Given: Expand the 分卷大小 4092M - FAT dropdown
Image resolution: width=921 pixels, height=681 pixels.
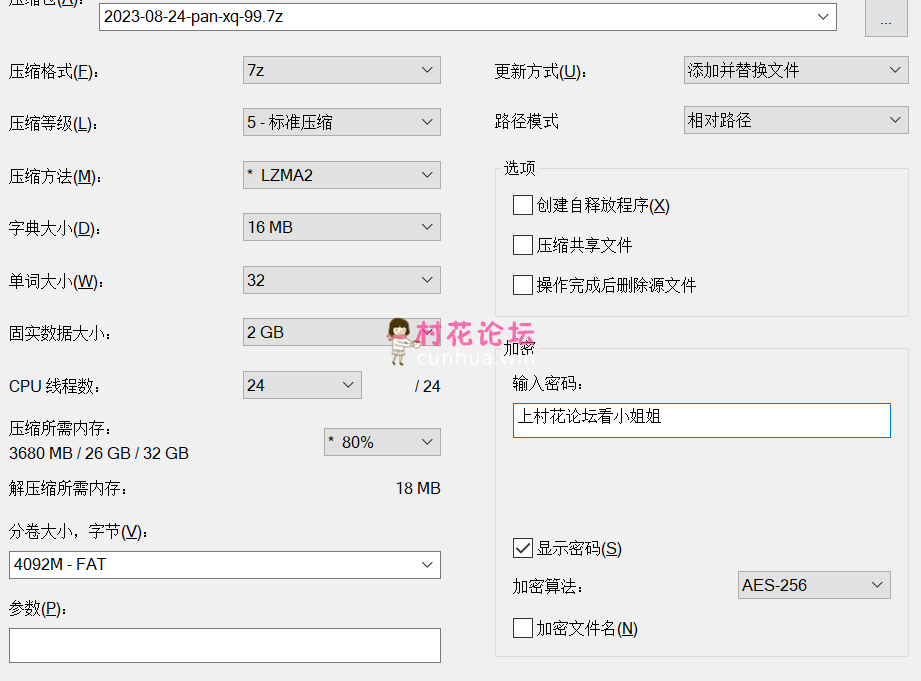Looking at the screenshot, I should (x=225, y=565).
